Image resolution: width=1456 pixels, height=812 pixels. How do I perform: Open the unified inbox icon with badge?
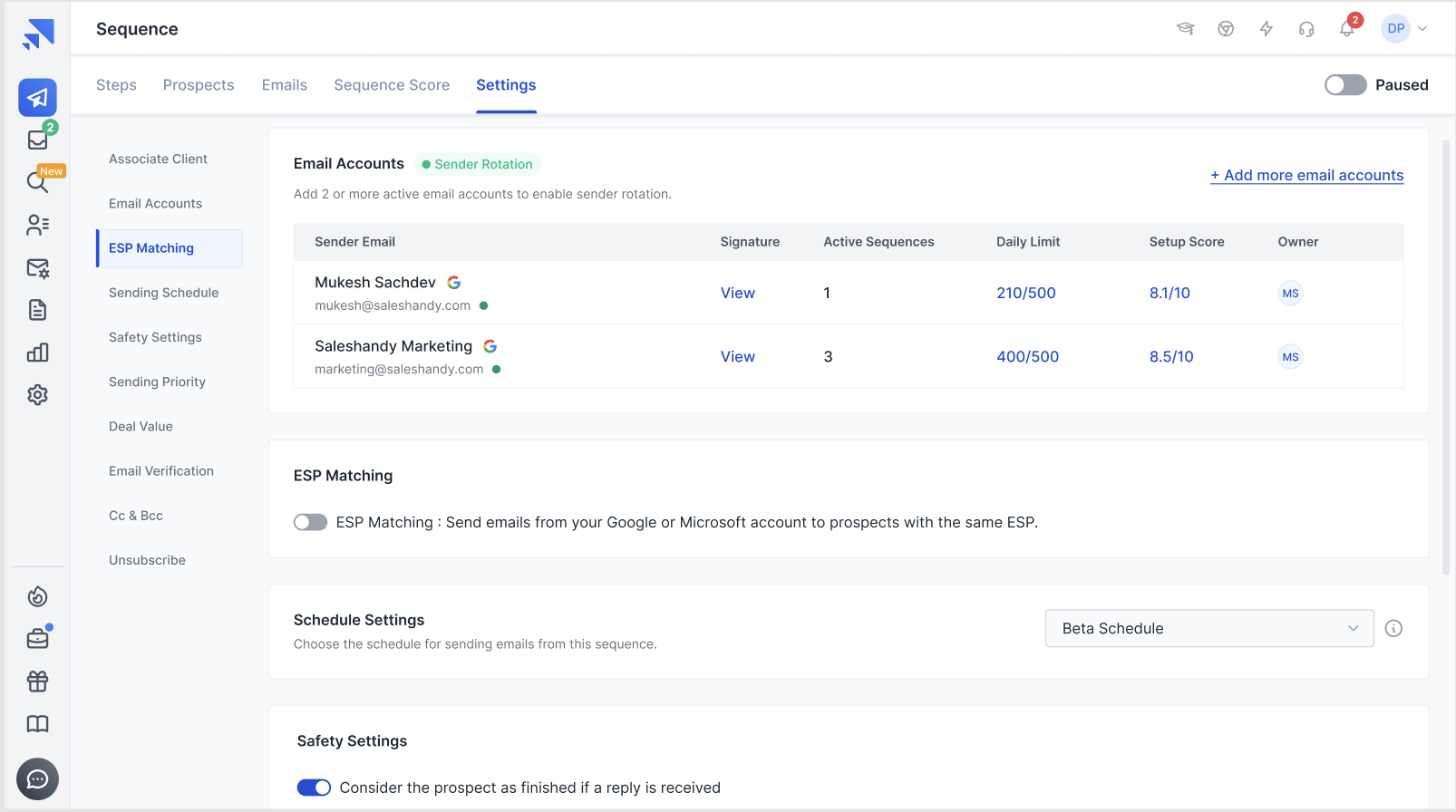(38, 140)
